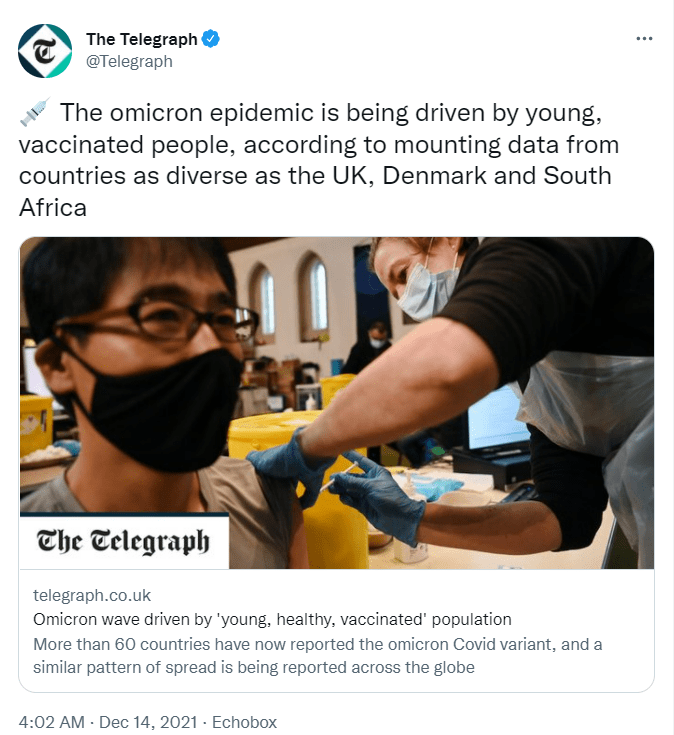Click The Telegraph display name

click(x=142, y=39)
